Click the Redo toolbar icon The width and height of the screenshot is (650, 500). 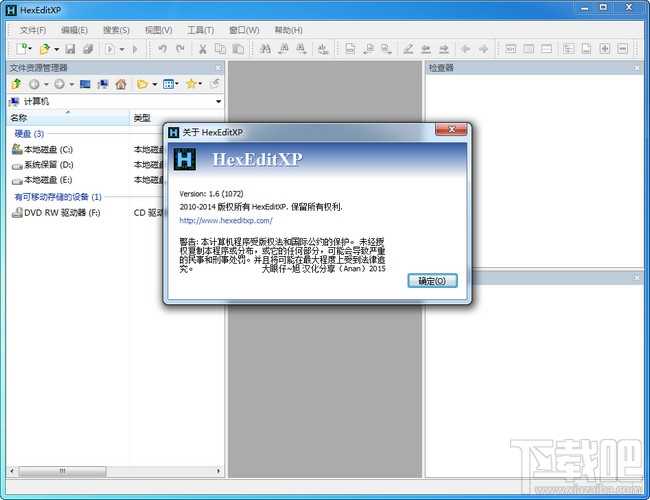180,49
